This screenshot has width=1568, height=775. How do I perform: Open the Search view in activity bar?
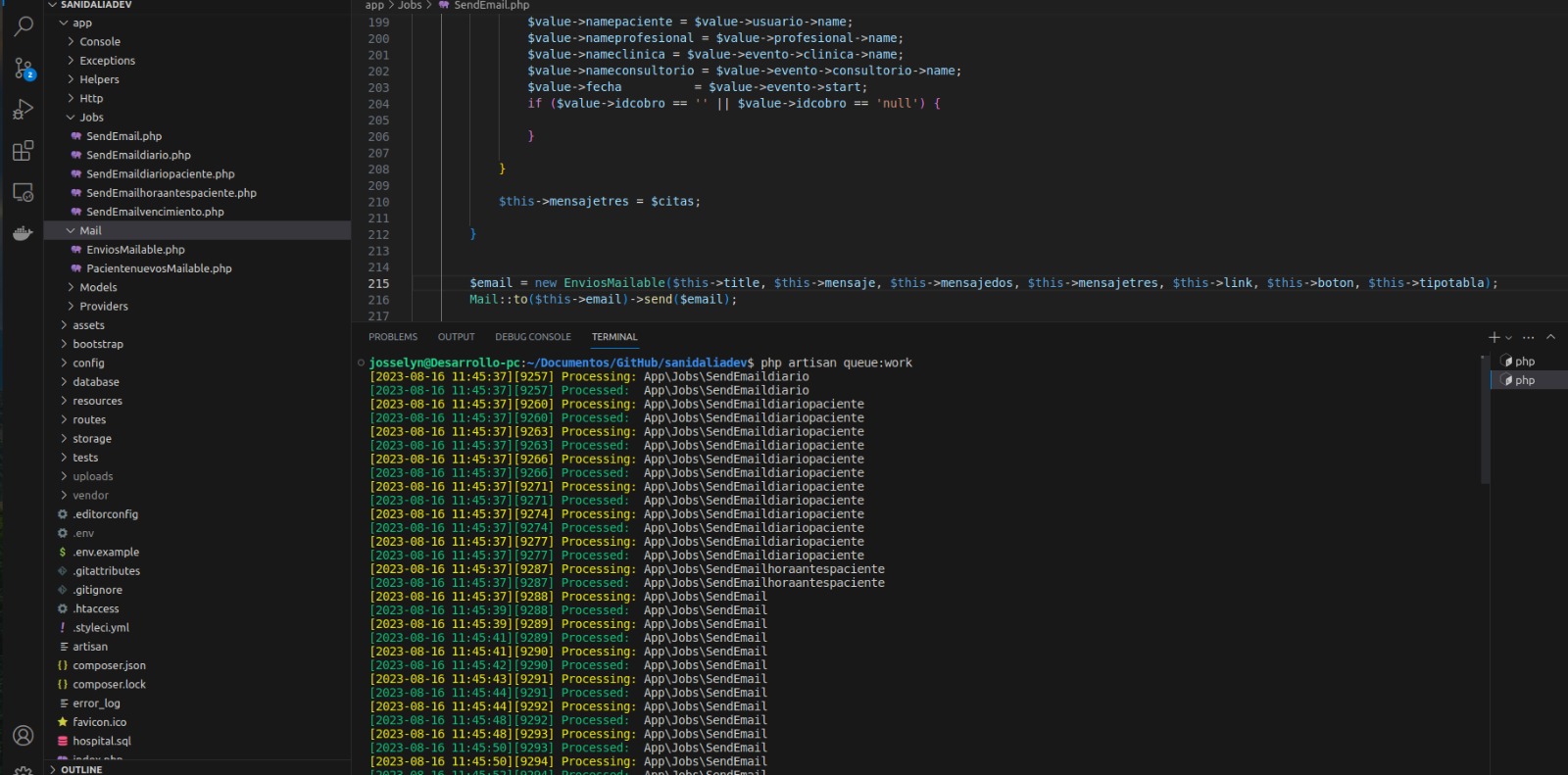pyautogui.click(x=24, y=26)
